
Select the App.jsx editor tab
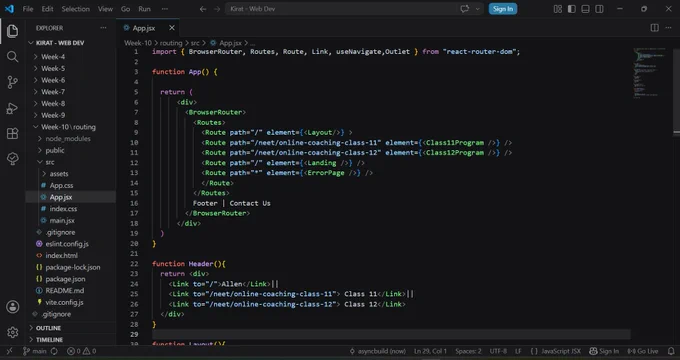point(144,28)
